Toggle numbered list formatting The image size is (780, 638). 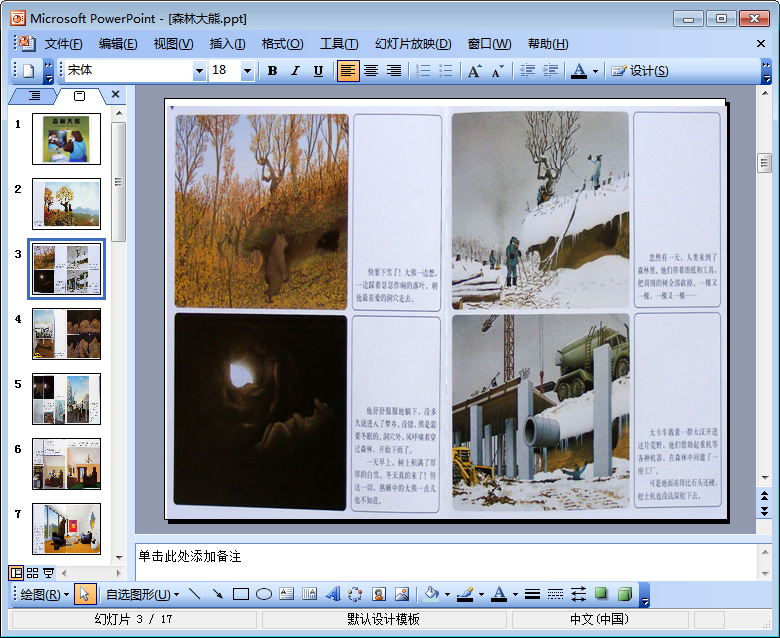(x=423, y=71)
